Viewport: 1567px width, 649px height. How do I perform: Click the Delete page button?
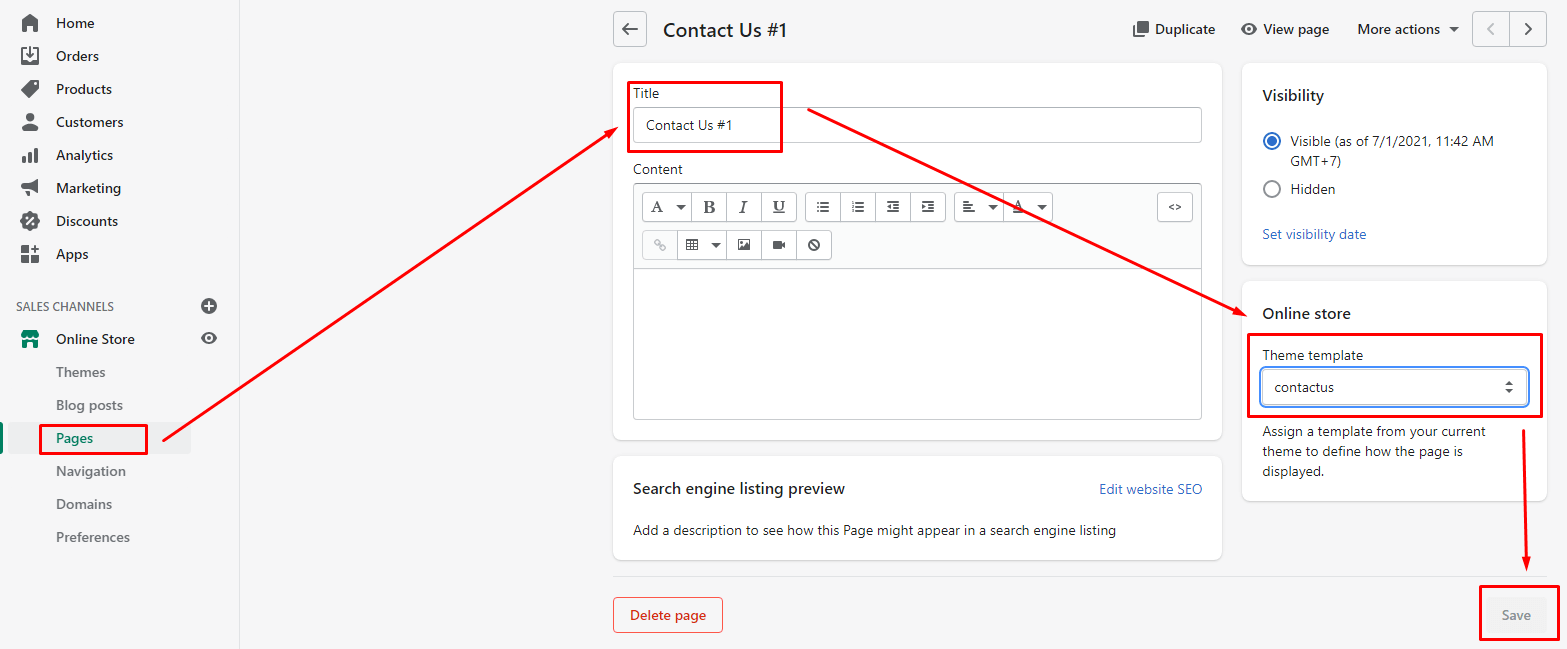(x=667, y=615)
